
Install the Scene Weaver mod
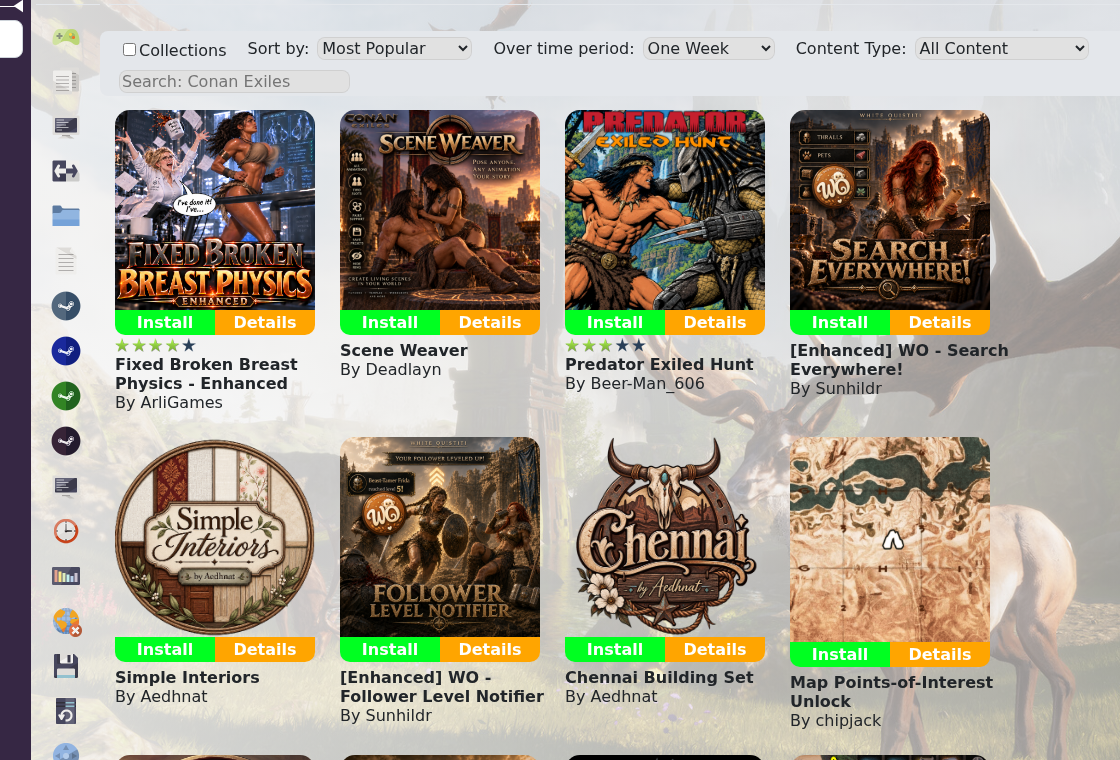click(x=390, y=322)
